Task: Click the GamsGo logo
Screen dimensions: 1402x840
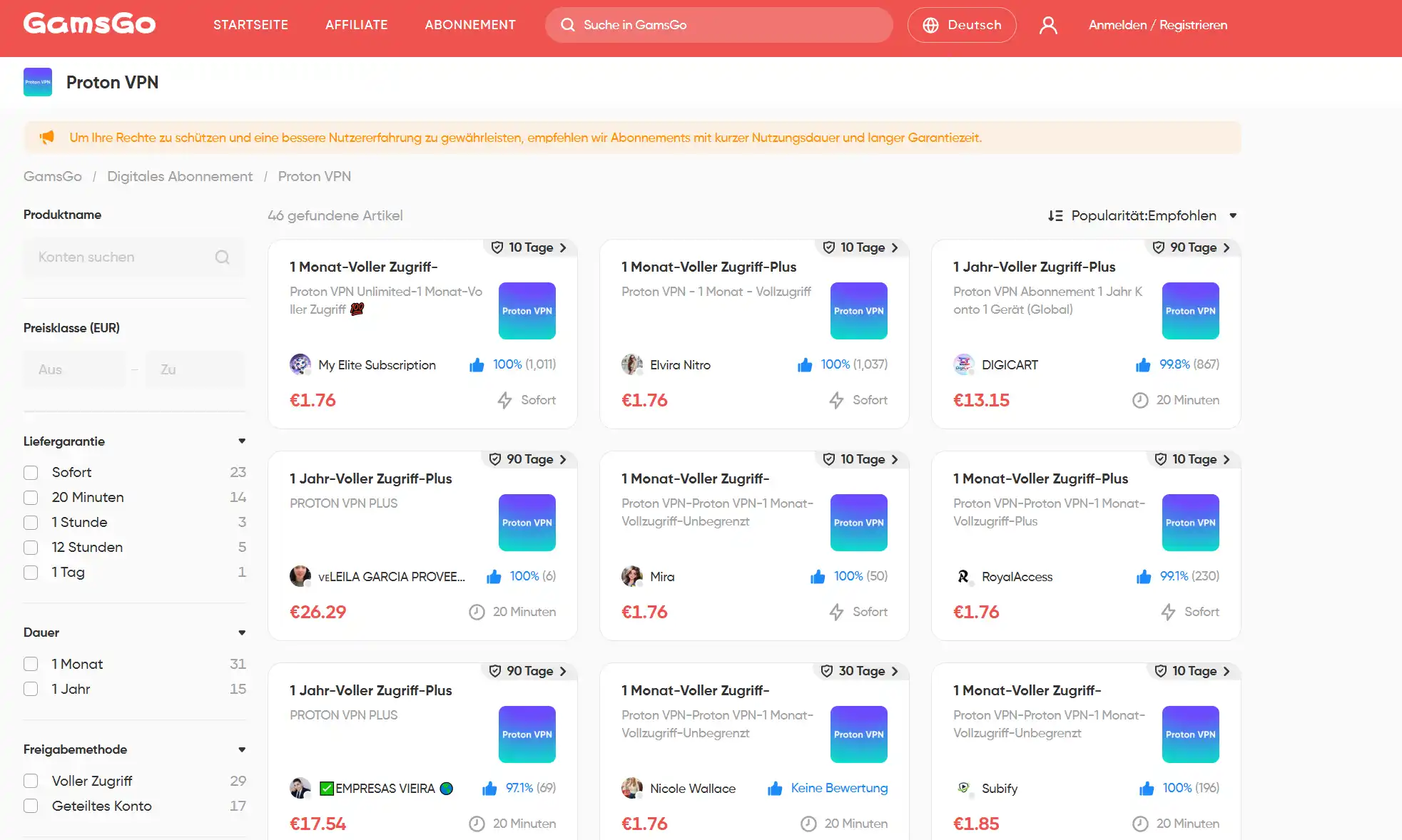Action: pos(89,24)
